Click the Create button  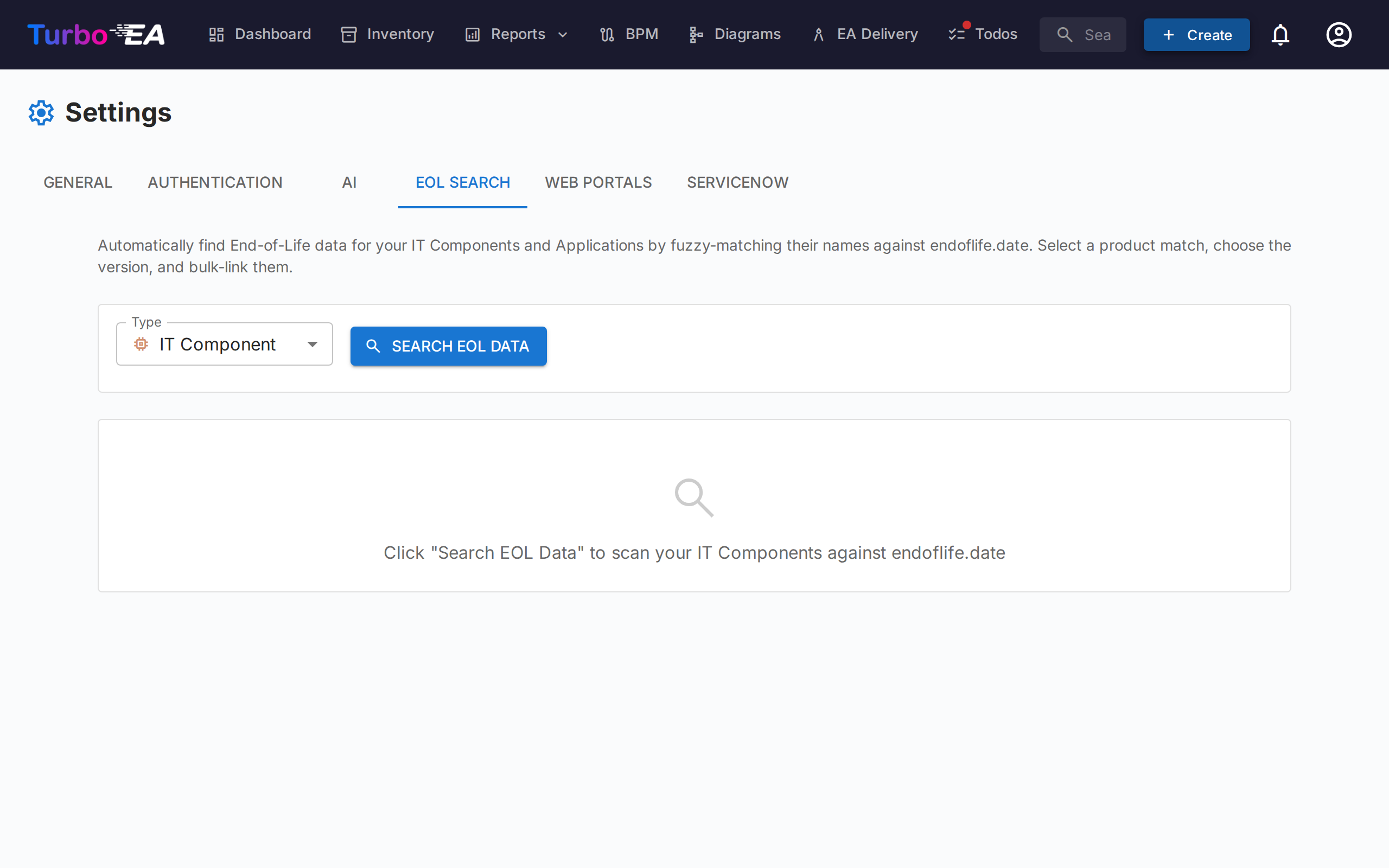click(x=1196, y=34)
